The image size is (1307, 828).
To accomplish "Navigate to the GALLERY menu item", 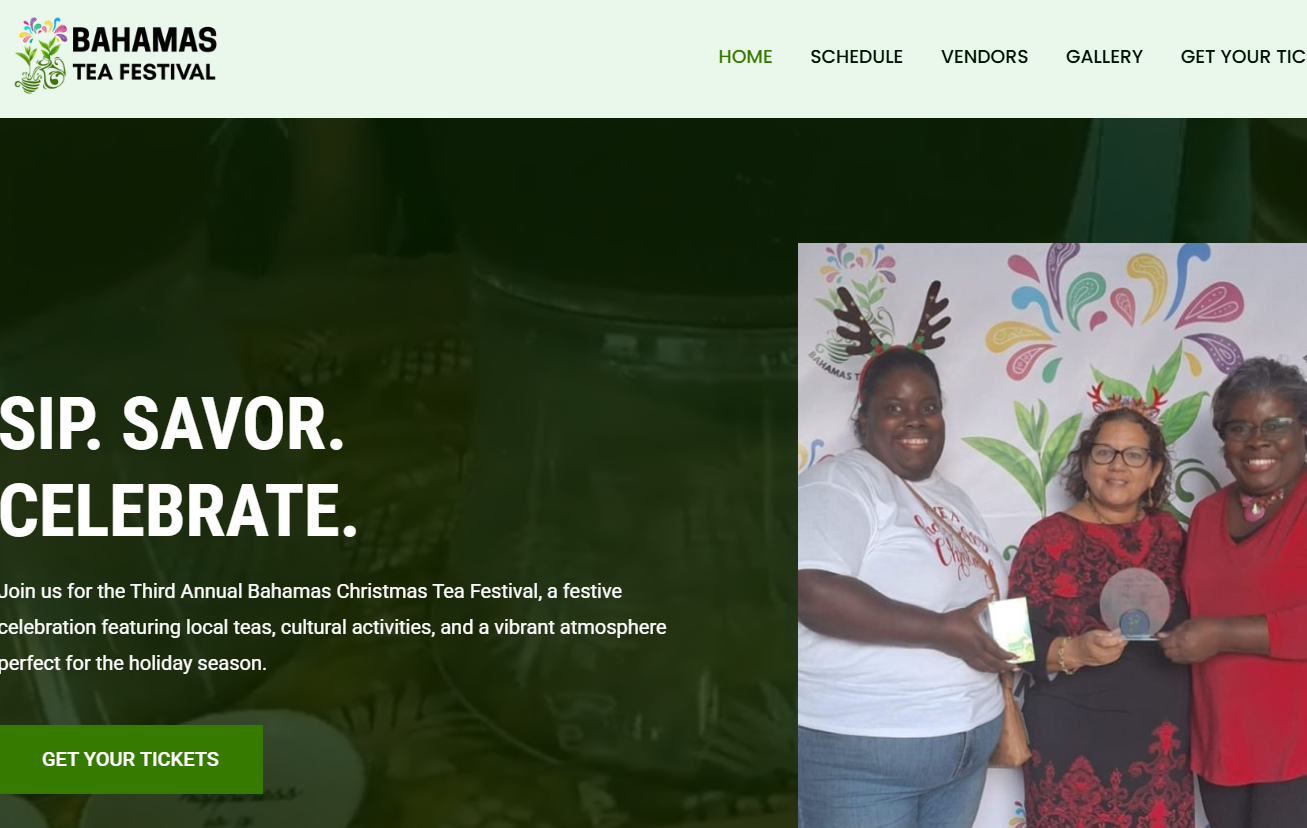I will coord(1104,57).
